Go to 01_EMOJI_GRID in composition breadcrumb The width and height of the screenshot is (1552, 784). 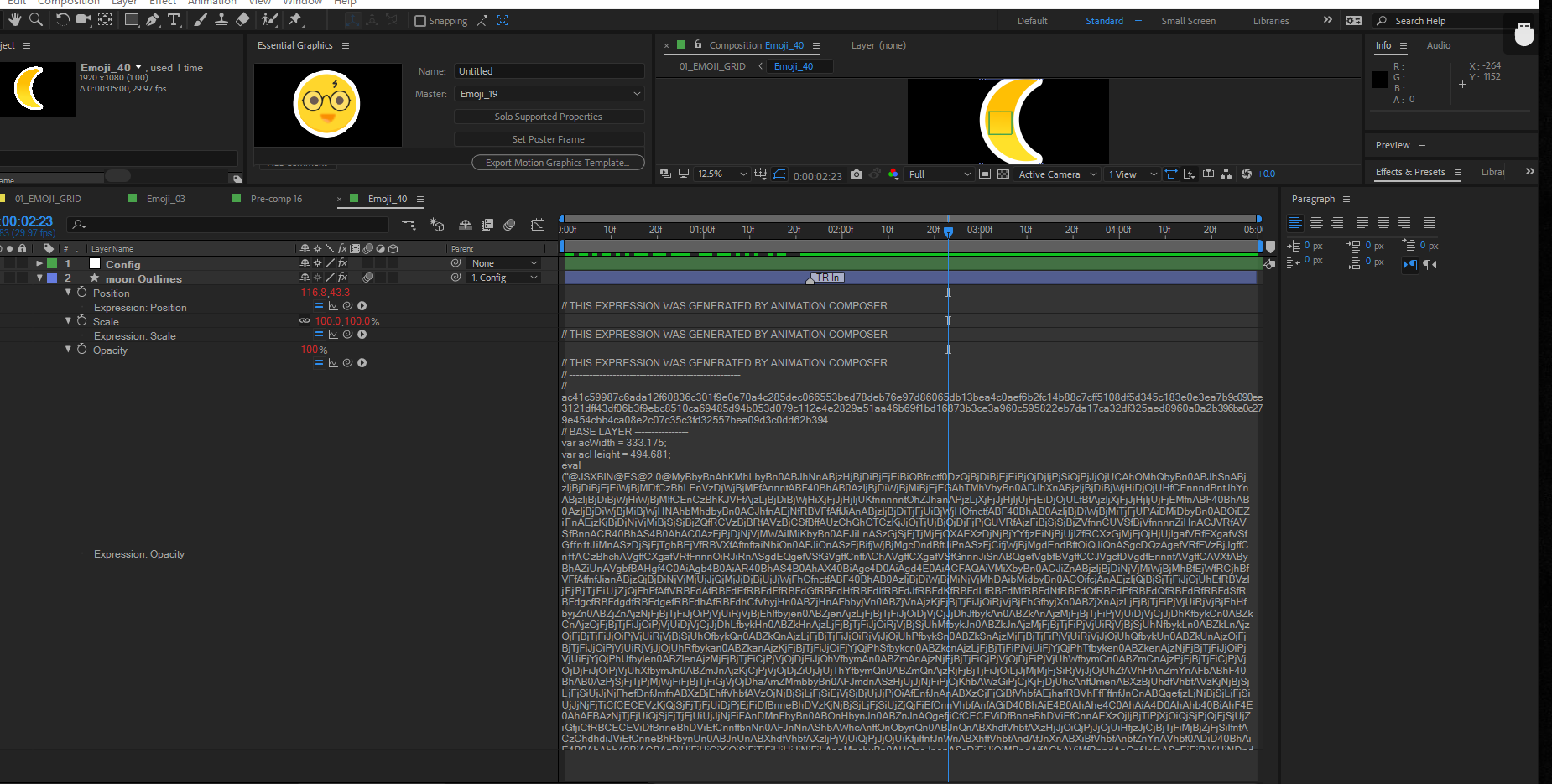click(712, 66)
